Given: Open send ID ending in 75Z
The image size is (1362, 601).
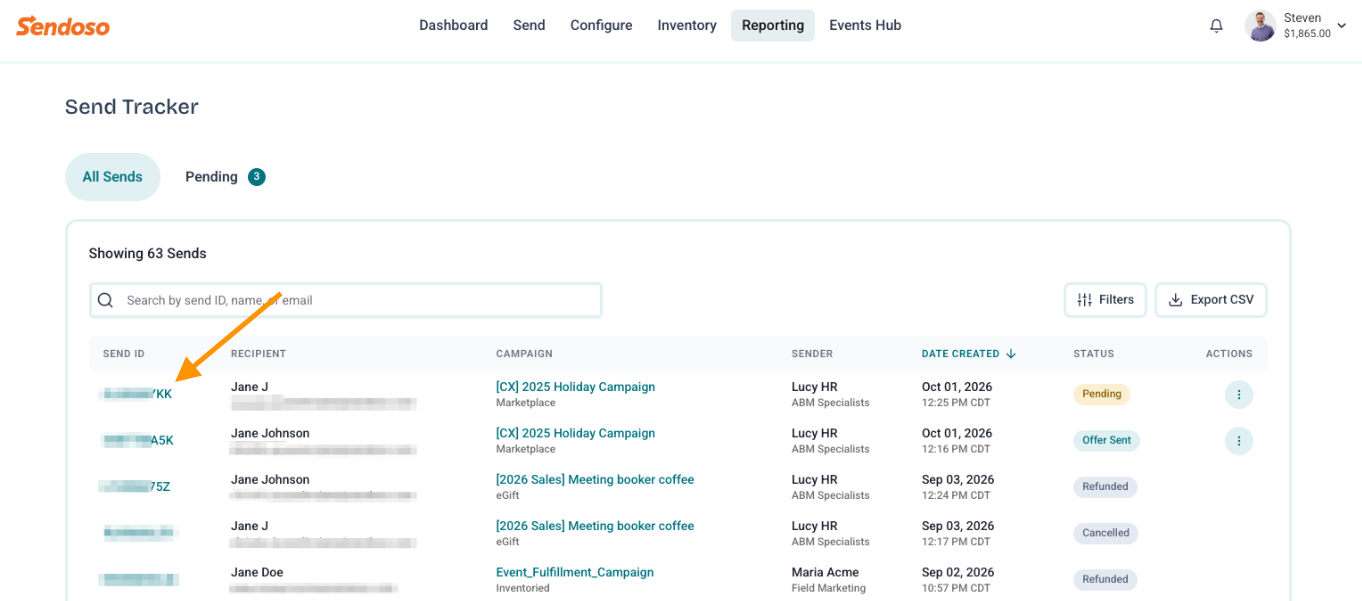Looking at the screenshot, I should (135, 487).
